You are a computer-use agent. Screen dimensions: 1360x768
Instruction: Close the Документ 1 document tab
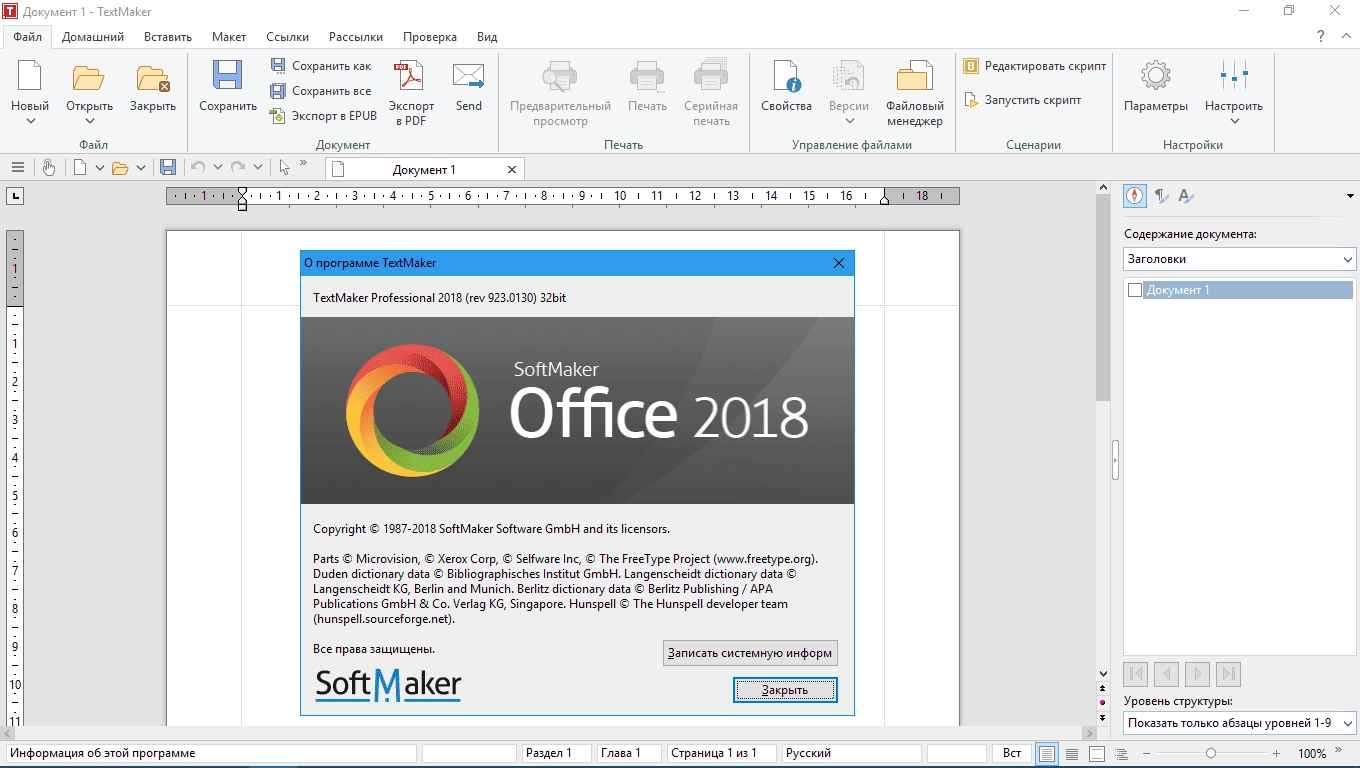[512, 170]
